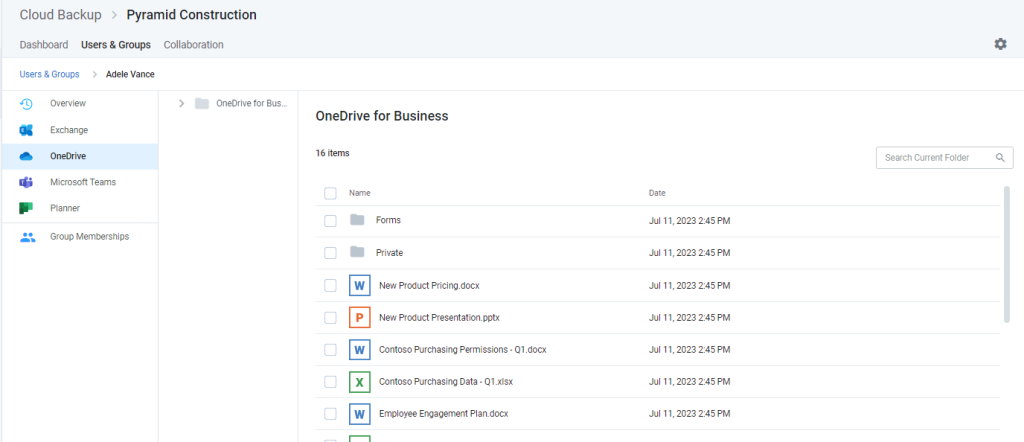
Task: Select Employee Engagement Plan.docx checkbox
Action: pos(330,413)
